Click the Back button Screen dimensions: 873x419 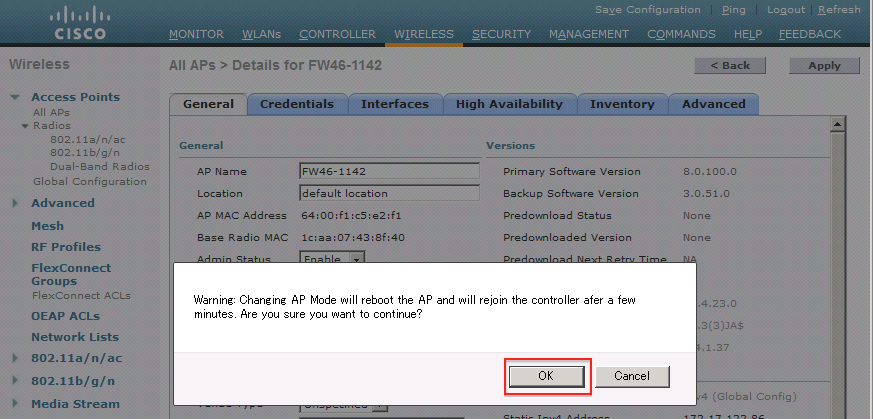click(730, 65)
